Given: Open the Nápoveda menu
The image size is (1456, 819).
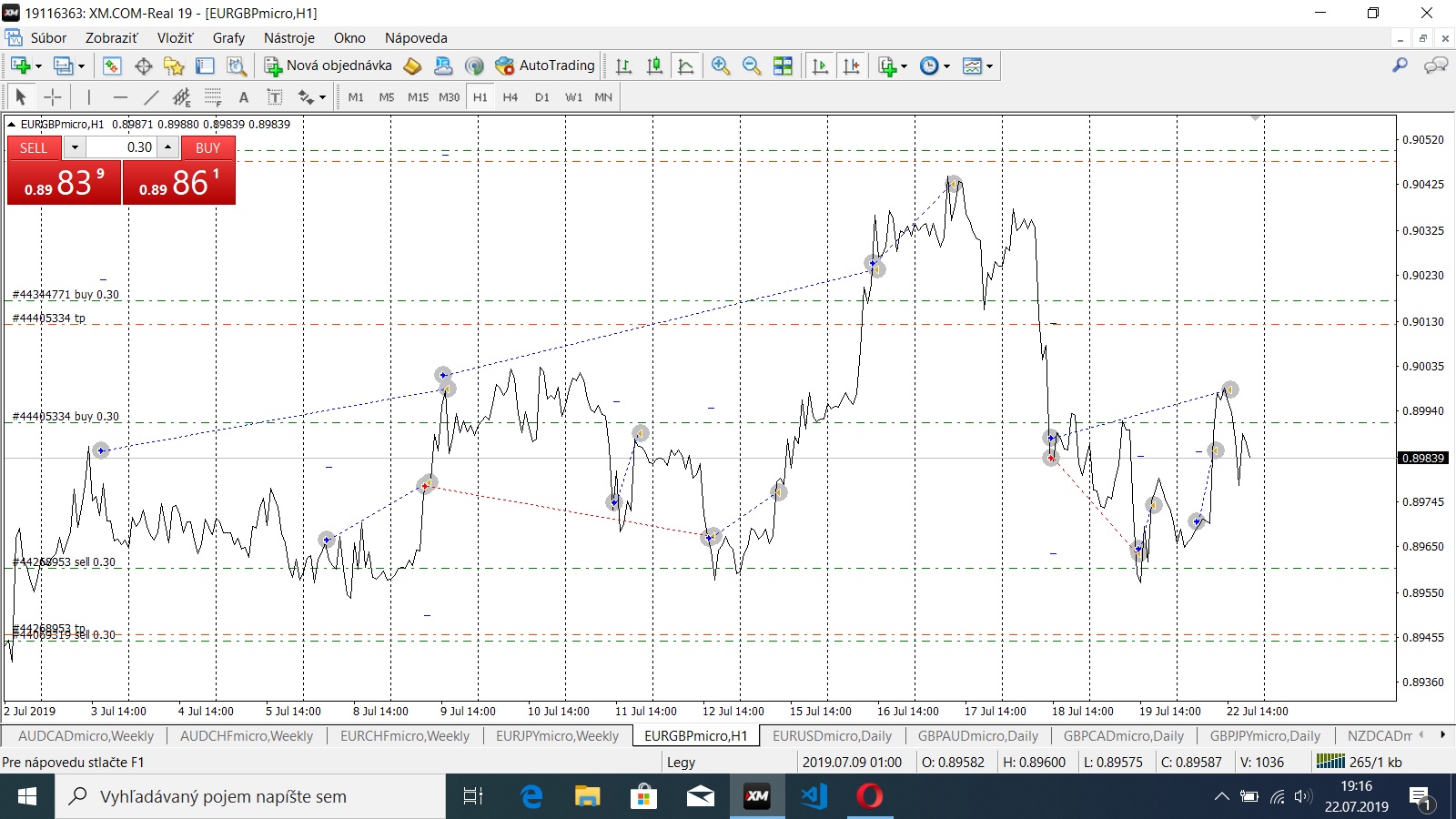Looking at the screenshot, I should click(416, 38).
